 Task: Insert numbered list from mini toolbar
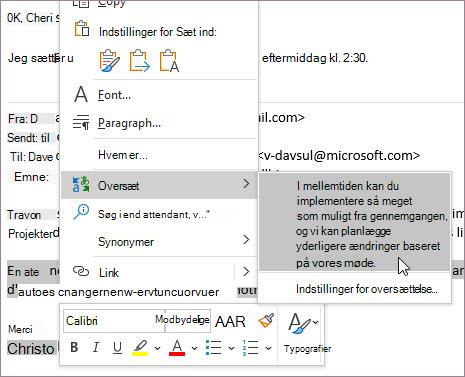point(250,348)
